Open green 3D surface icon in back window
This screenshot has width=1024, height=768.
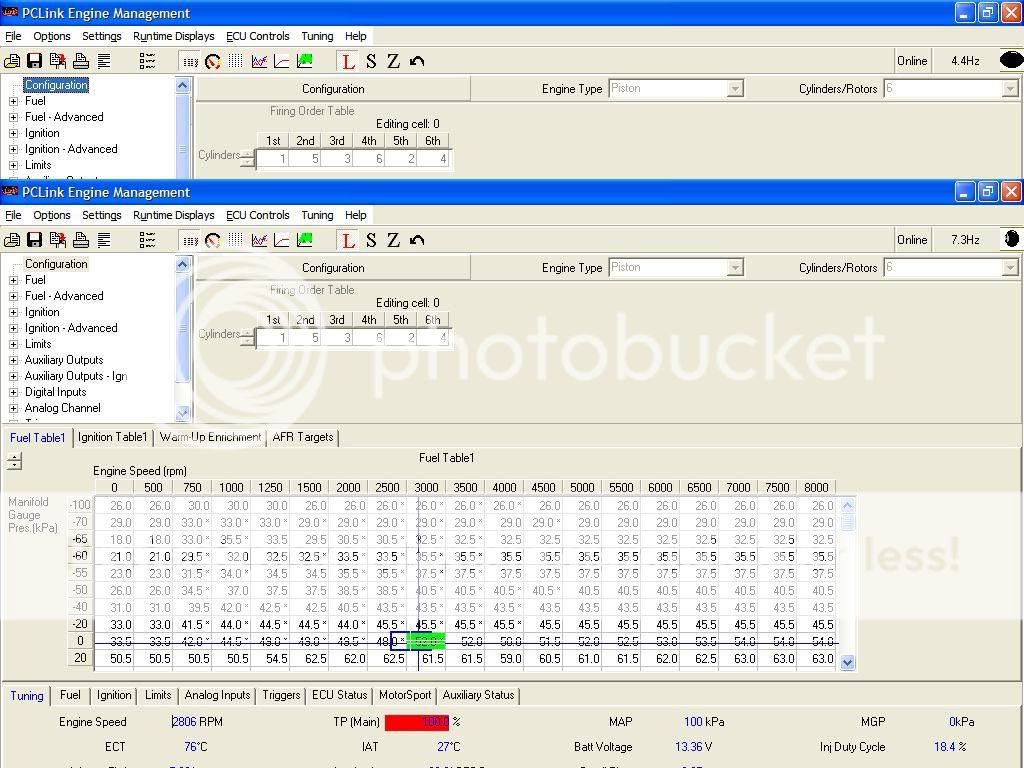click(304, 61)
